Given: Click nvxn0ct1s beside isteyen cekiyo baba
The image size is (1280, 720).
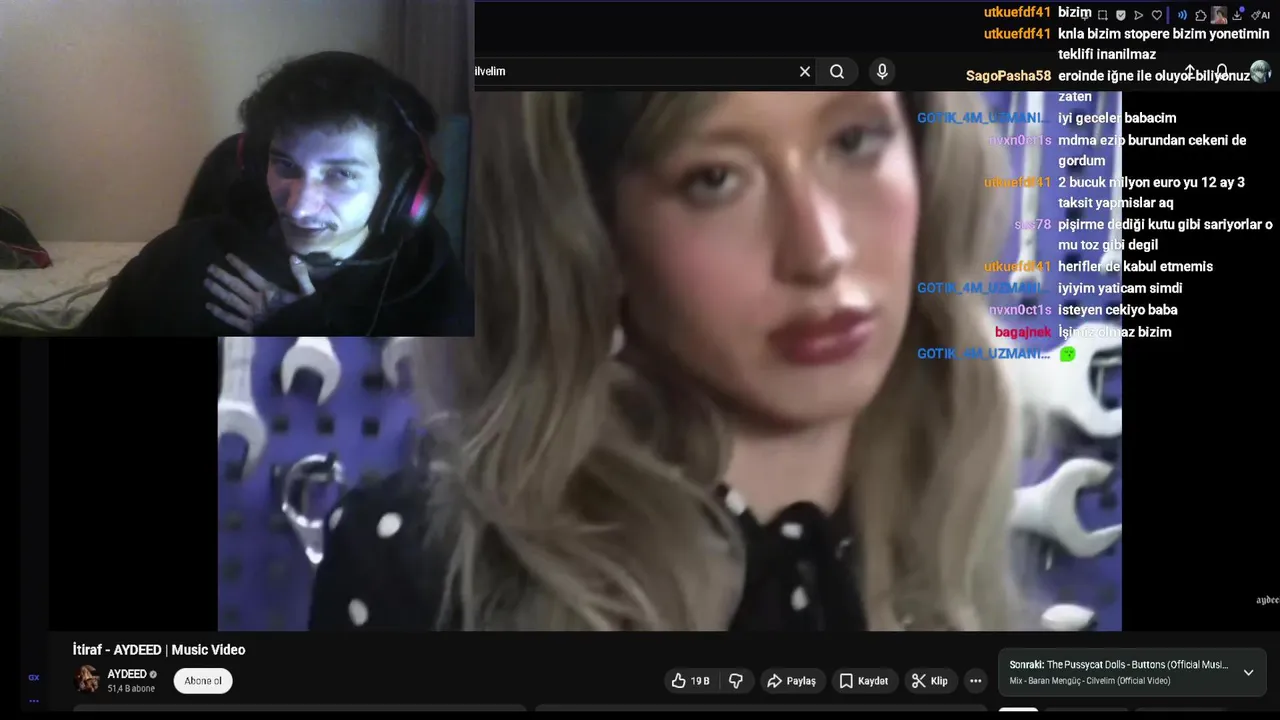Looking at the screenshot, I should pyautogui.click(x=1020, y=310).
